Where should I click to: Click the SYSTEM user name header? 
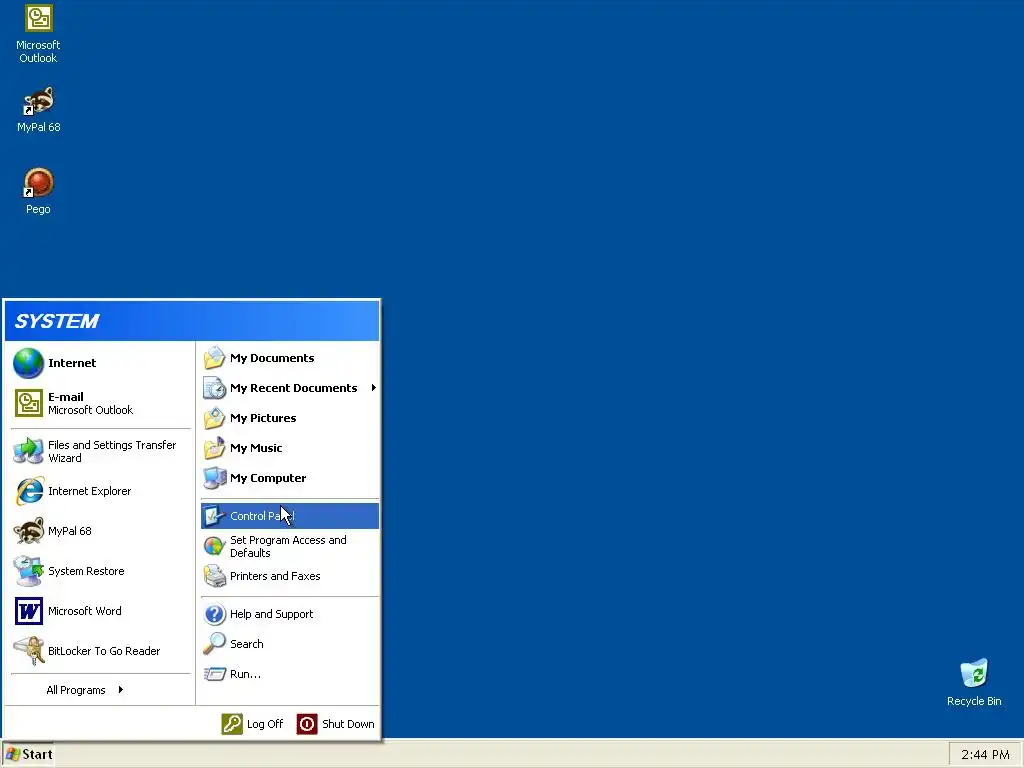coord(57,321)
